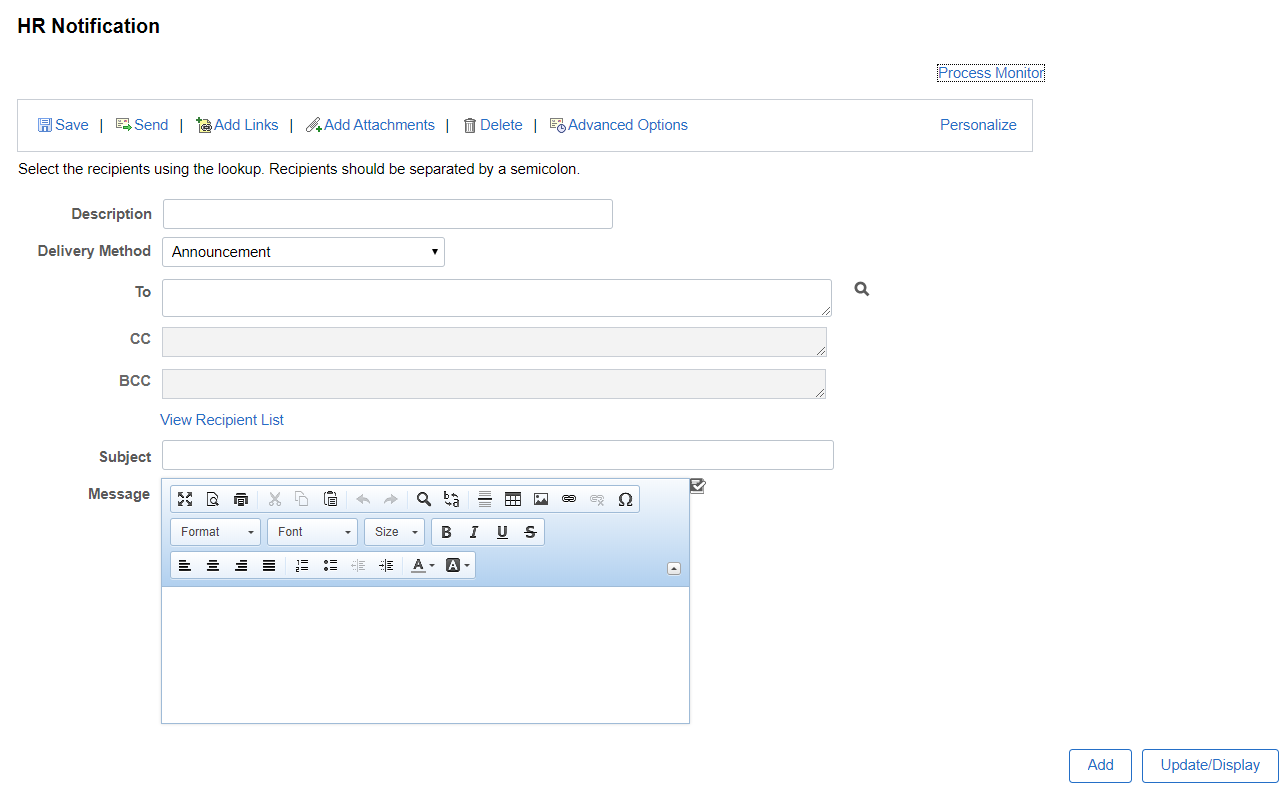Insert a bulleted list

click(330, 566)
